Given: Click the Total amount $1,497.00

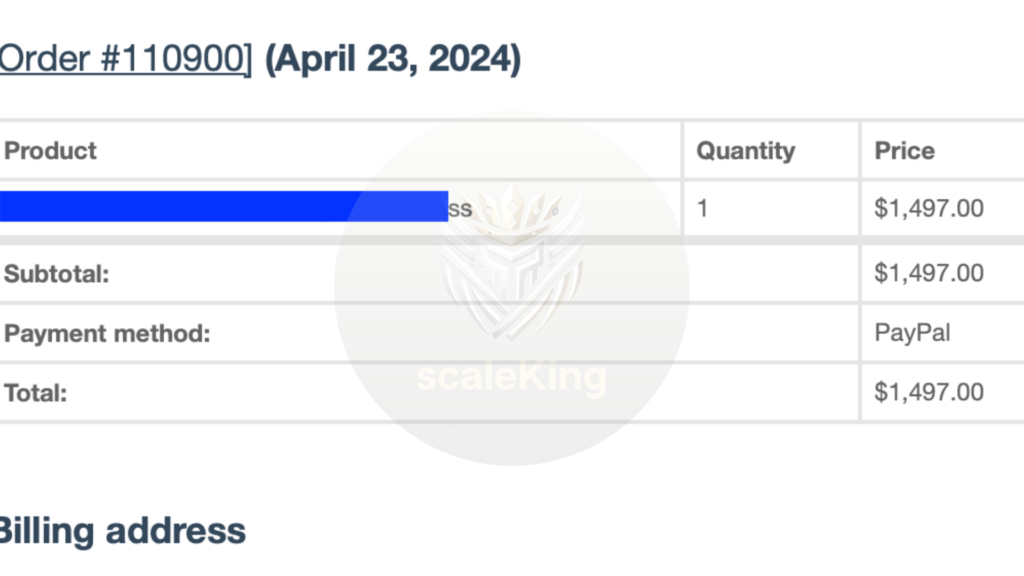Looking at the screenshot, I should click(x=929, y=392).
